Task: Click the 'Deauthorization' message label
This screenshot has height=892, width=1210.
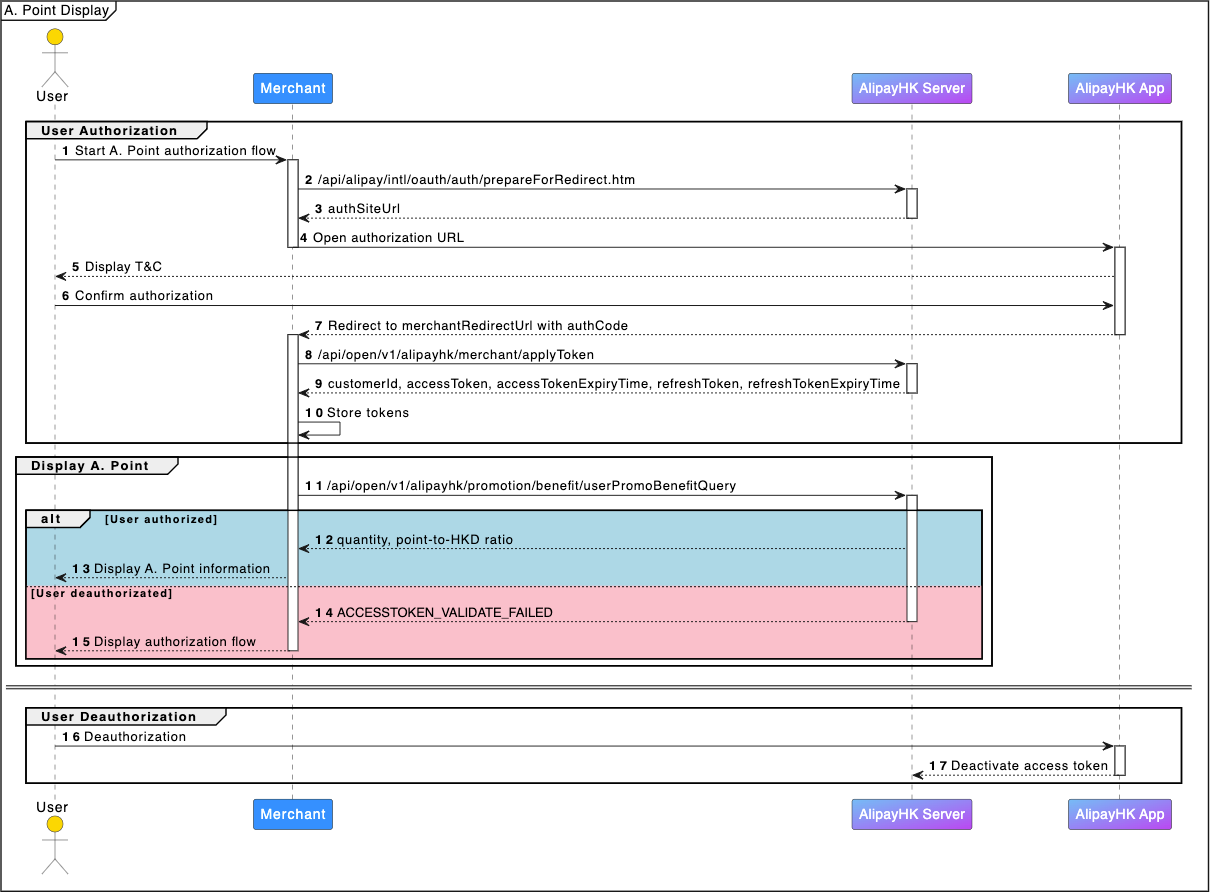Action: [135, 737]
